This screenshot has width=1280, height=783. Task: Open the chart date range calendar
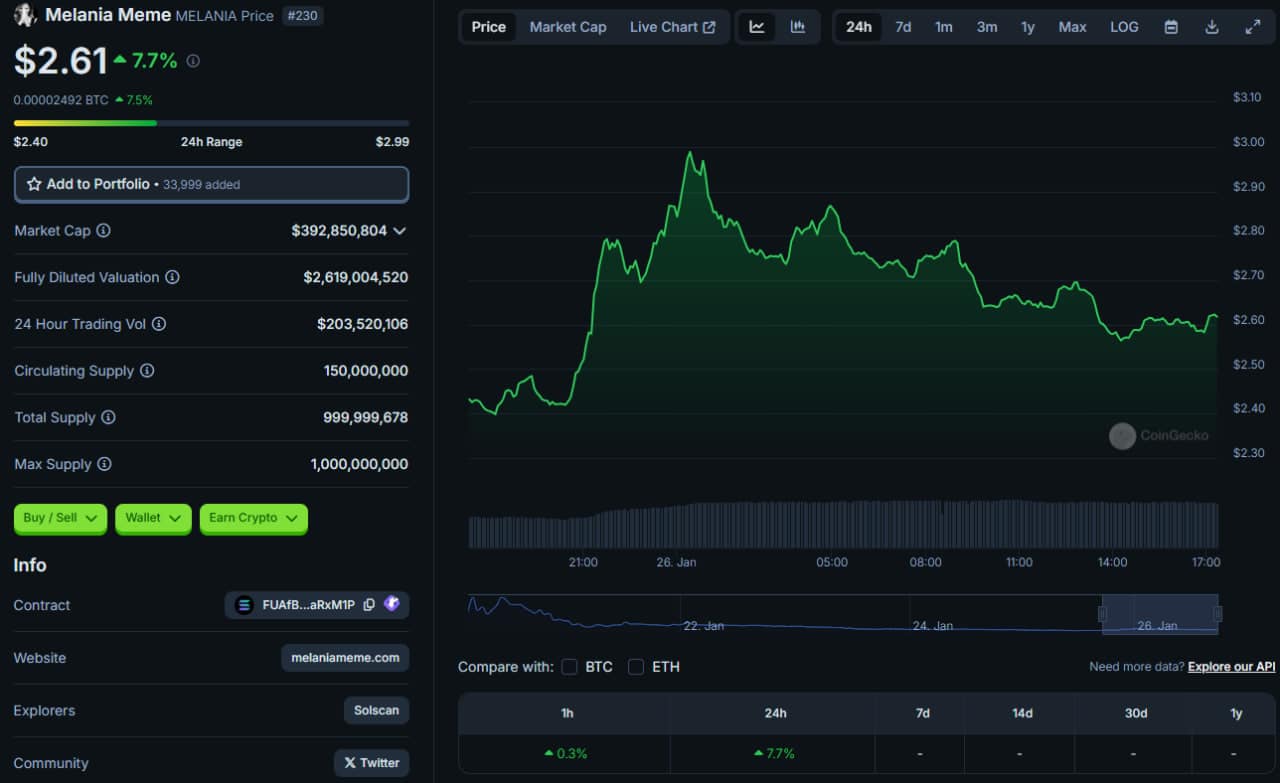point(1171,27)
